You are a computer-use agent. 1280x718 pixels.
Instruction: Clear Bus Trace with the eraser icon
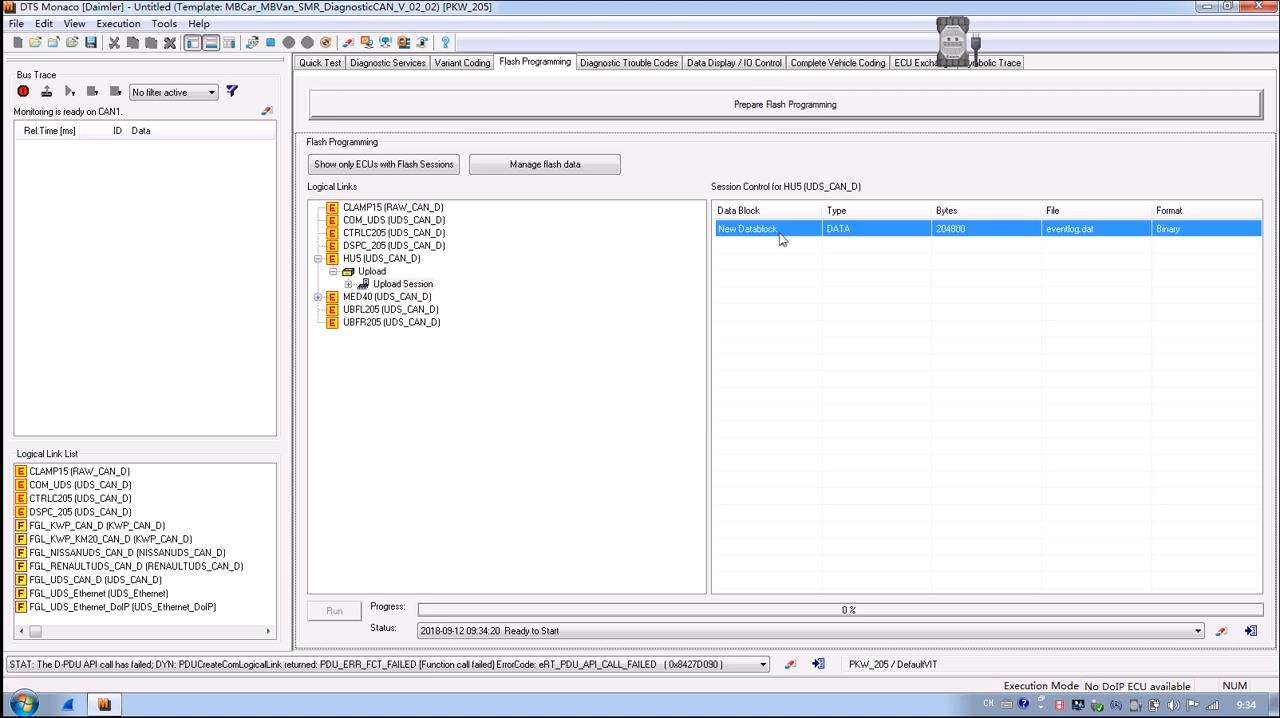[266, 111]
